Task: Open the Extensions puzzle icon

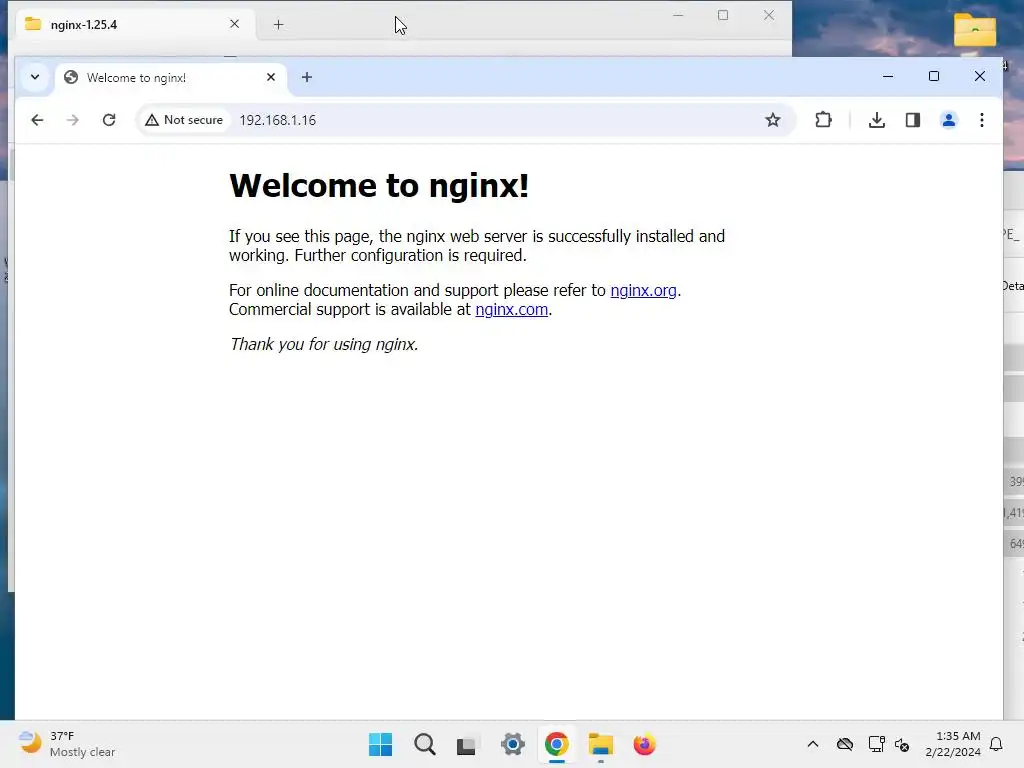Action: pos(824,120)
